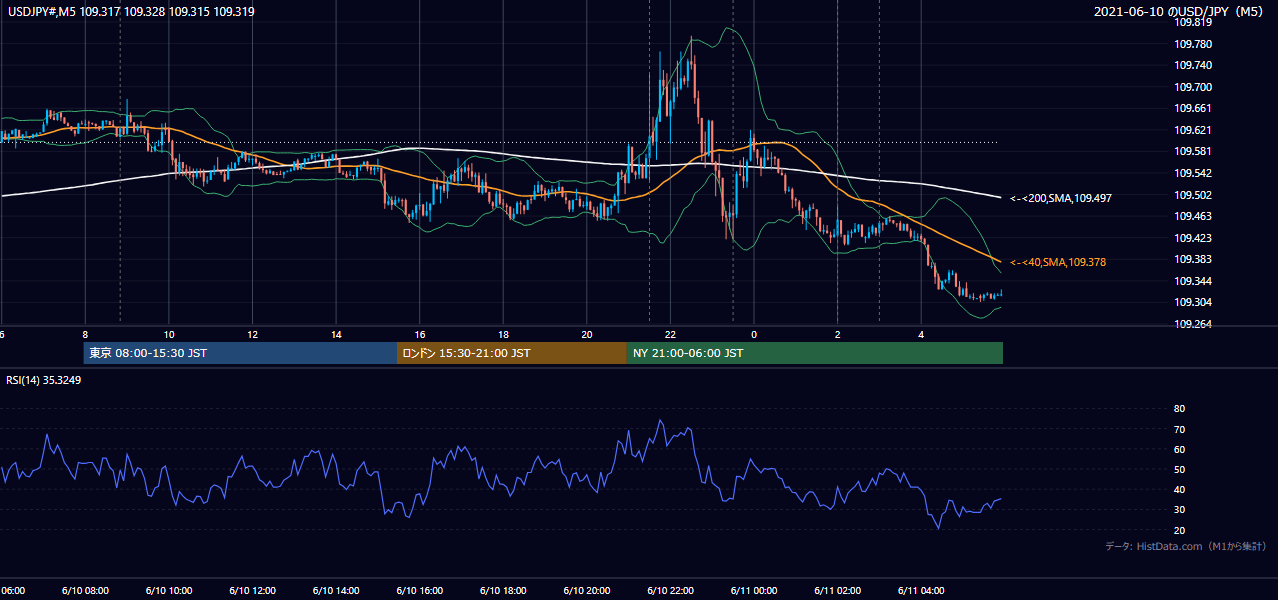The image size is (1278, 600).
Task: Click RSI scale level 80
Action: point(1180,409)
